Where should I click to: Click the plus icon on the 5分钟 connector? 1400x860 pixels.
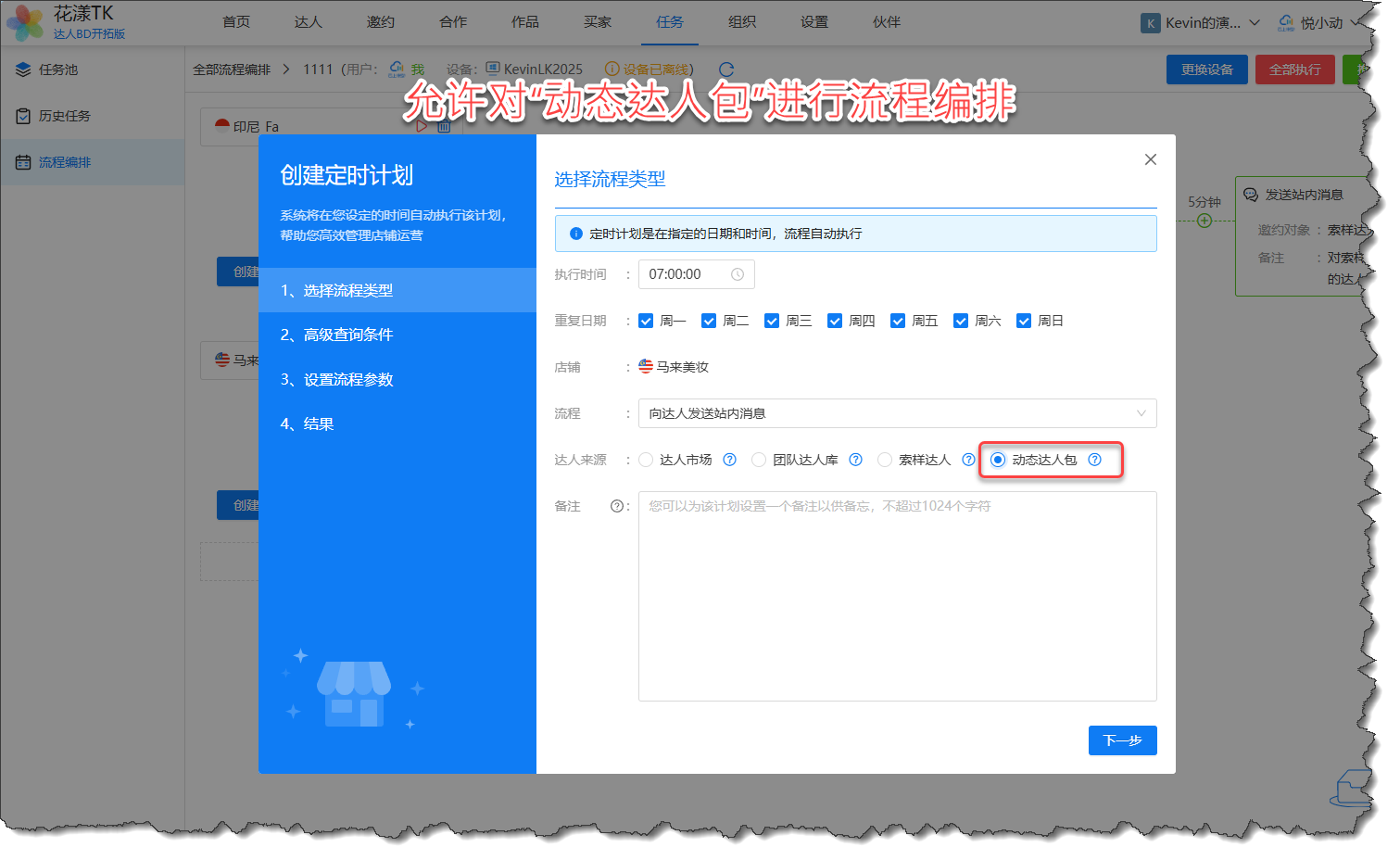(x=1204, y=221)
